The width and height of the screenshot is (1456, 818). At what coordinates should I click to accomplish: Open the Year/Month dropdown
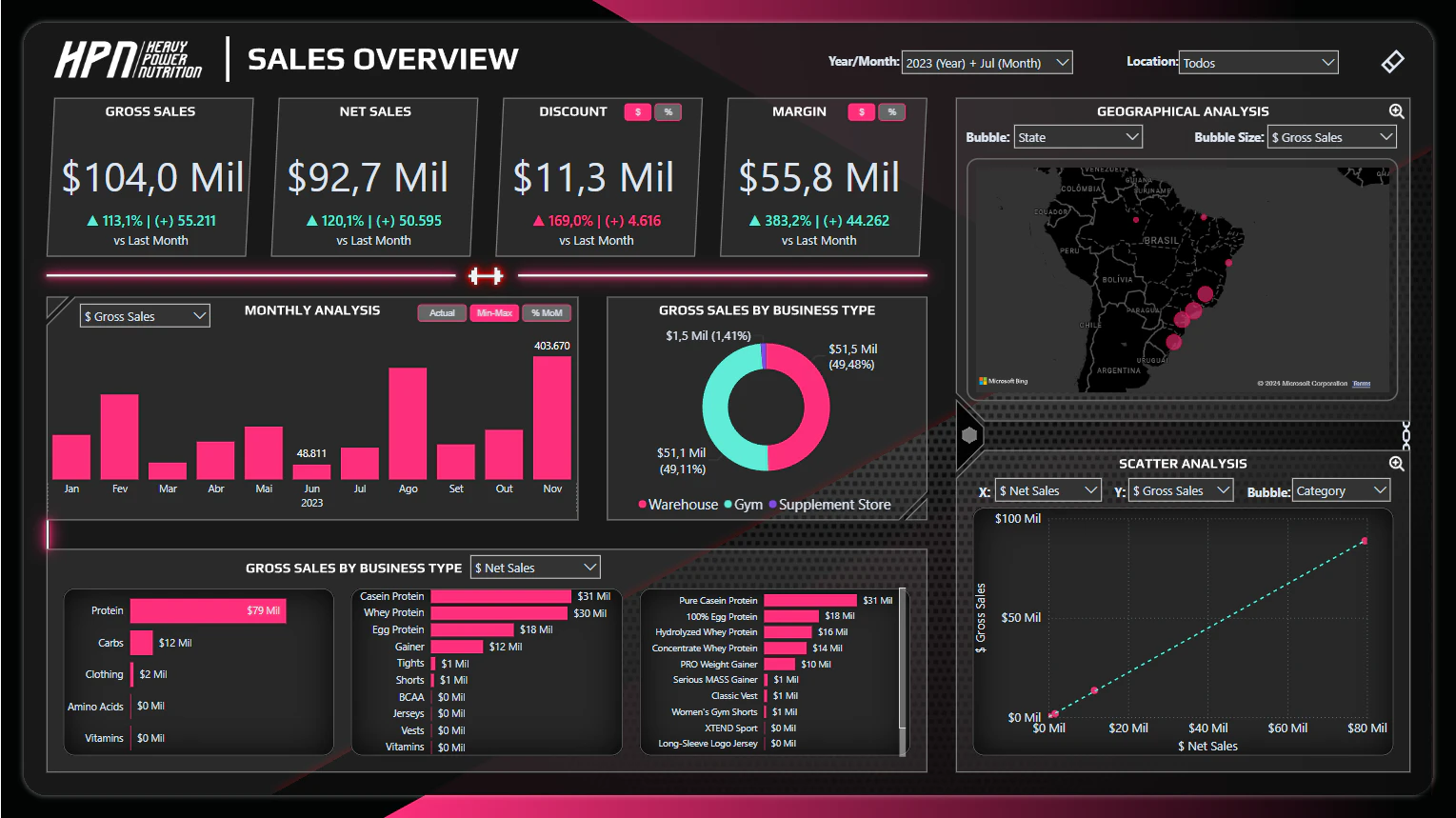tap(987, 63)
